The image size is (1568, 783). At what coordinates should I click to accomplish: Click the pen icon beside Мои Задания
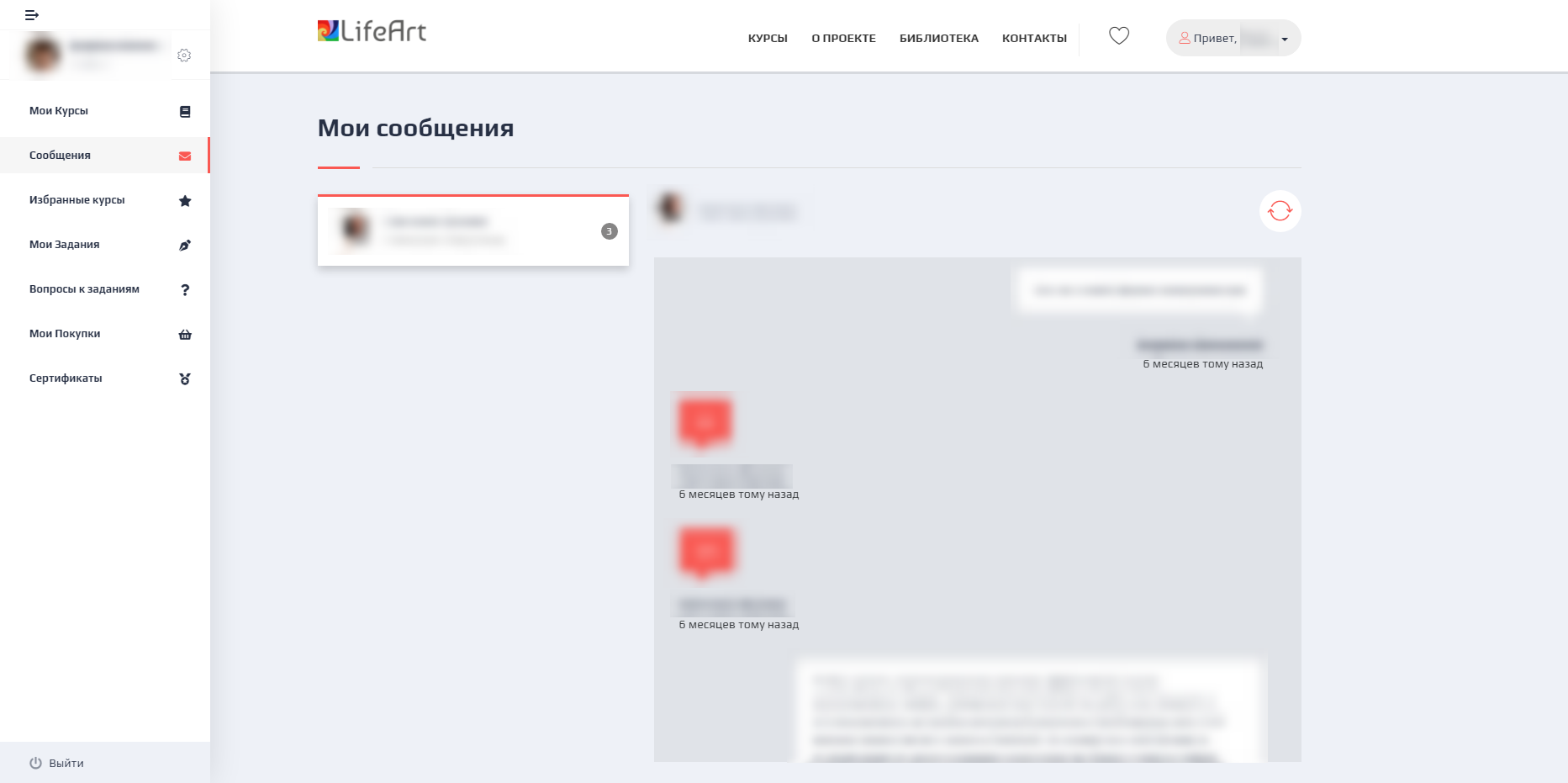click(185, 246)
